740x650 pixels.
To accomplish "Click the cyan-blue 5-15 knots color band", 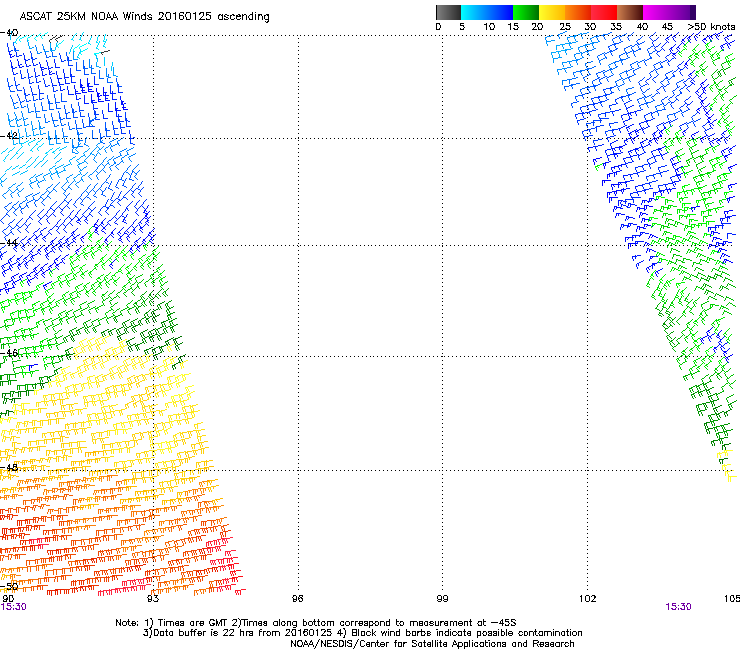I will 487,12.
